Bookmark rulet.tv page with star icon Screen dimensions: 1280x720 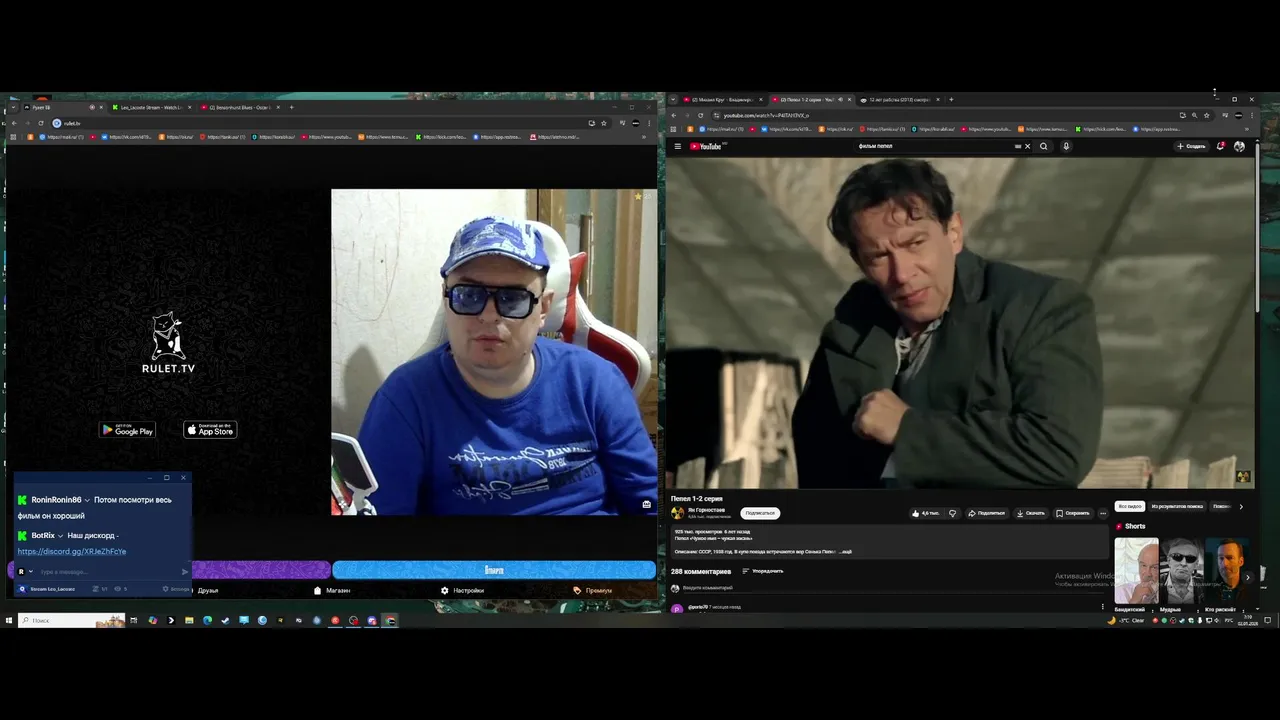tap(604, 123)
